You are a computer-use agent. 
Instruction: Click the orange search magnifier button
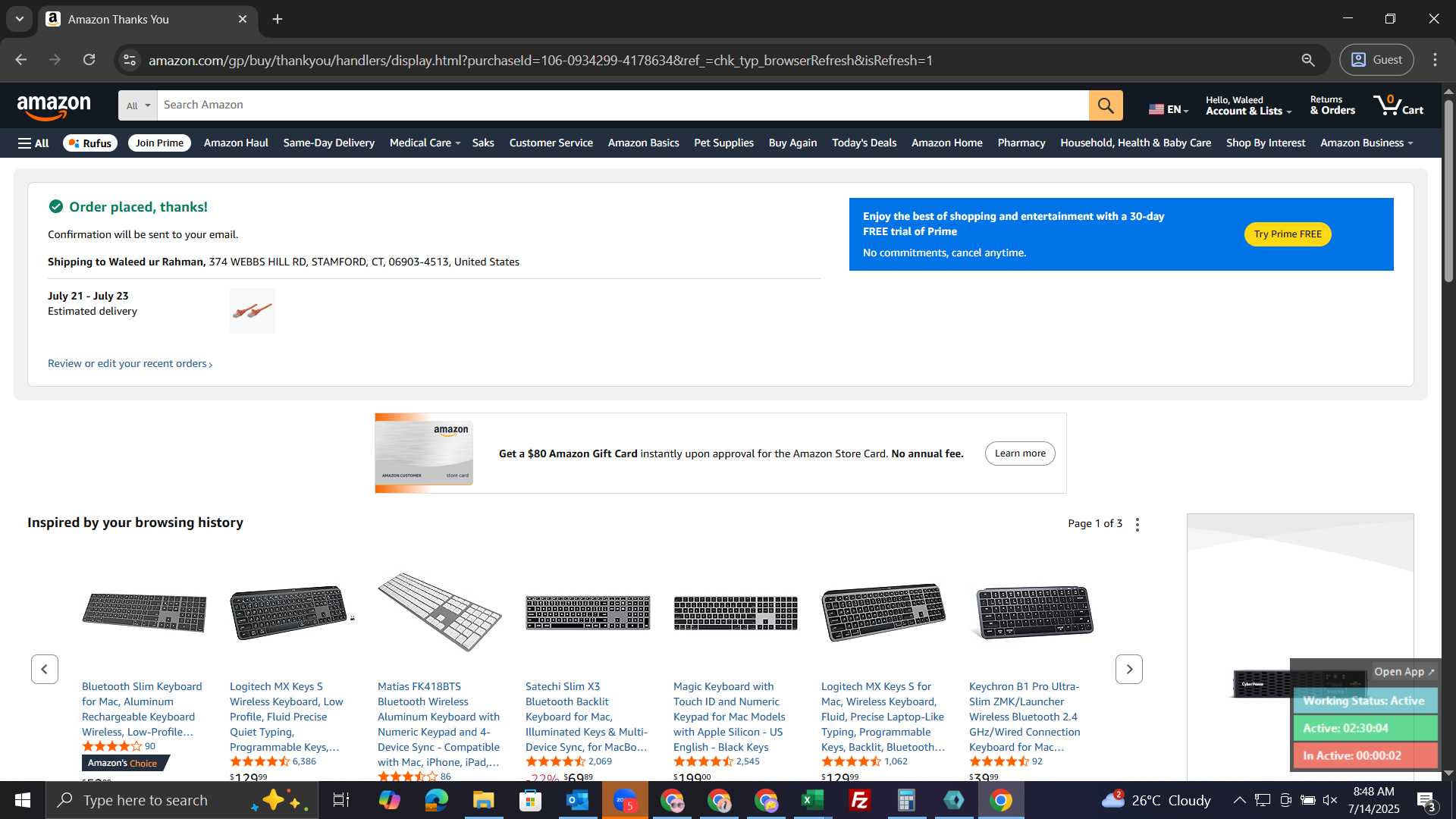pos(1106,105)
